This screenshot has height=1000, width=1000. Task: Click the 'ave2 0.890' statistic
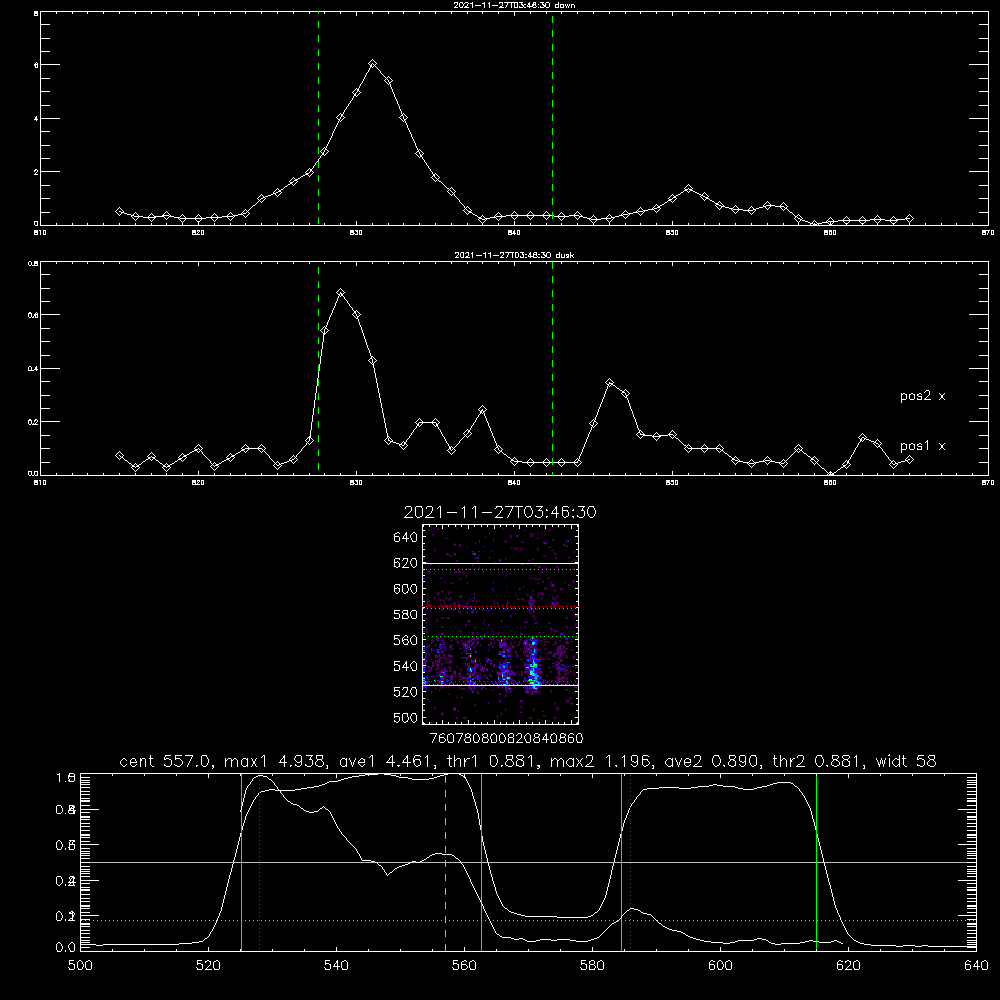[713, 761]
